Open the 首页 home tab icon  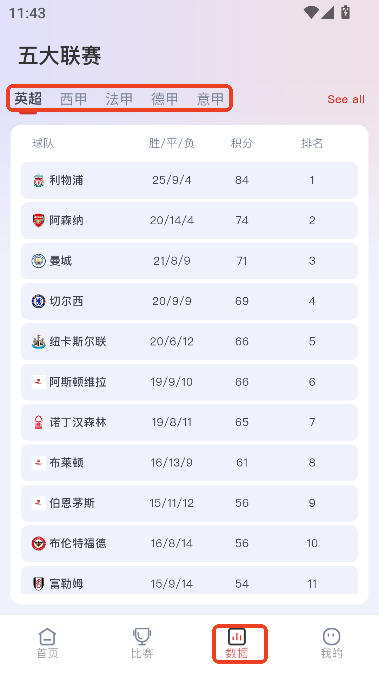tap(47, 636)
